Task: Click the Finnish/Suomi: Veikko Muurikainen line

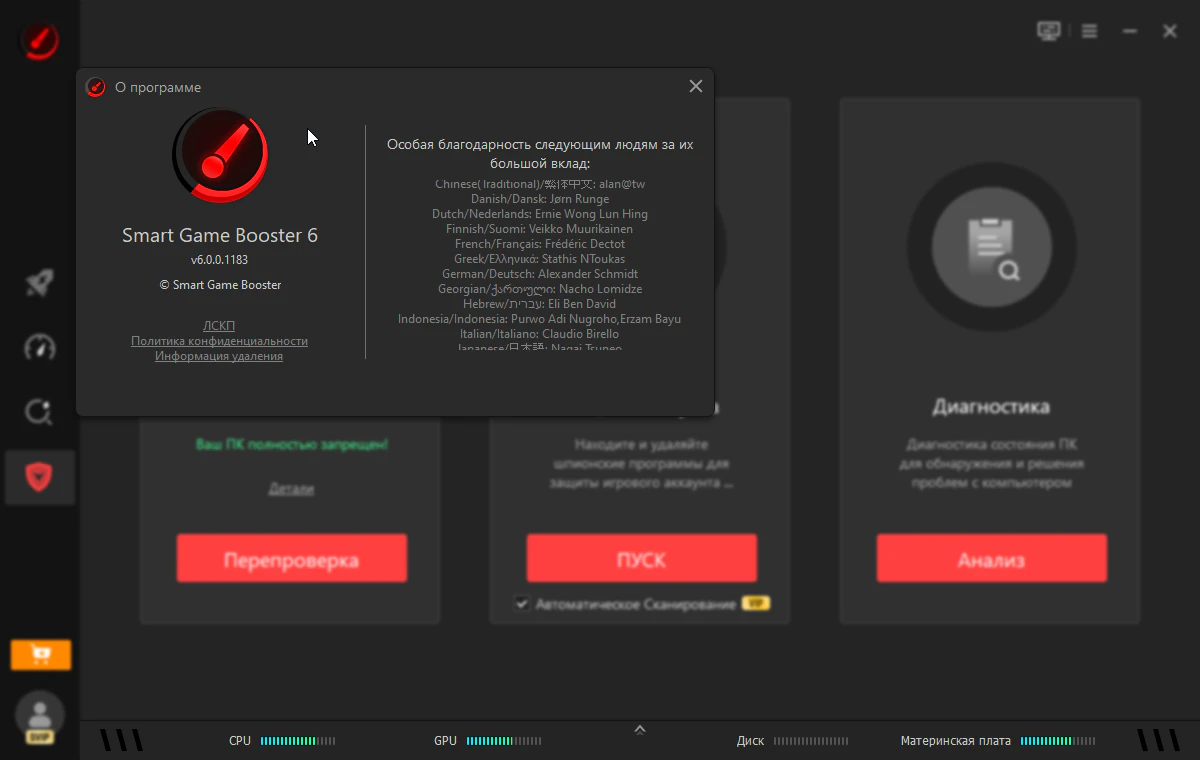Action: [540, 229]
